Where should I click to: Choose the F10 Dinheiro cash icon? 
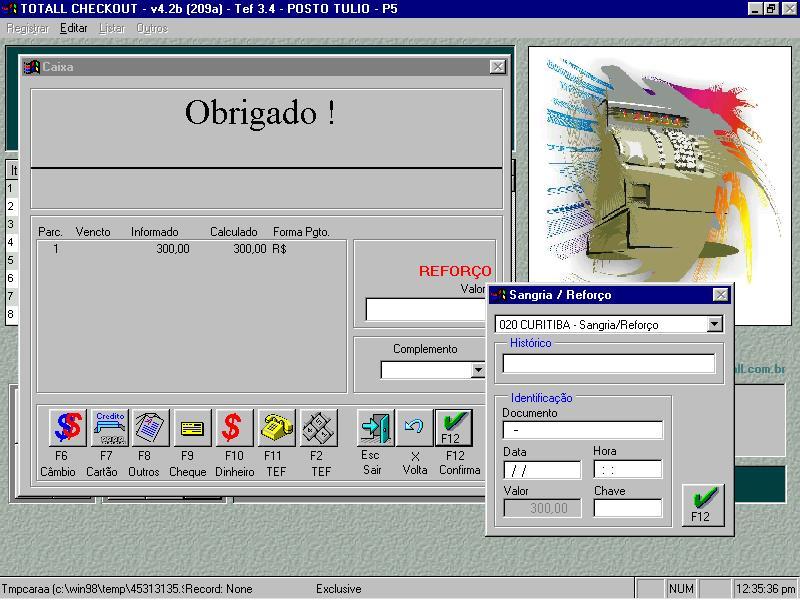234,428
